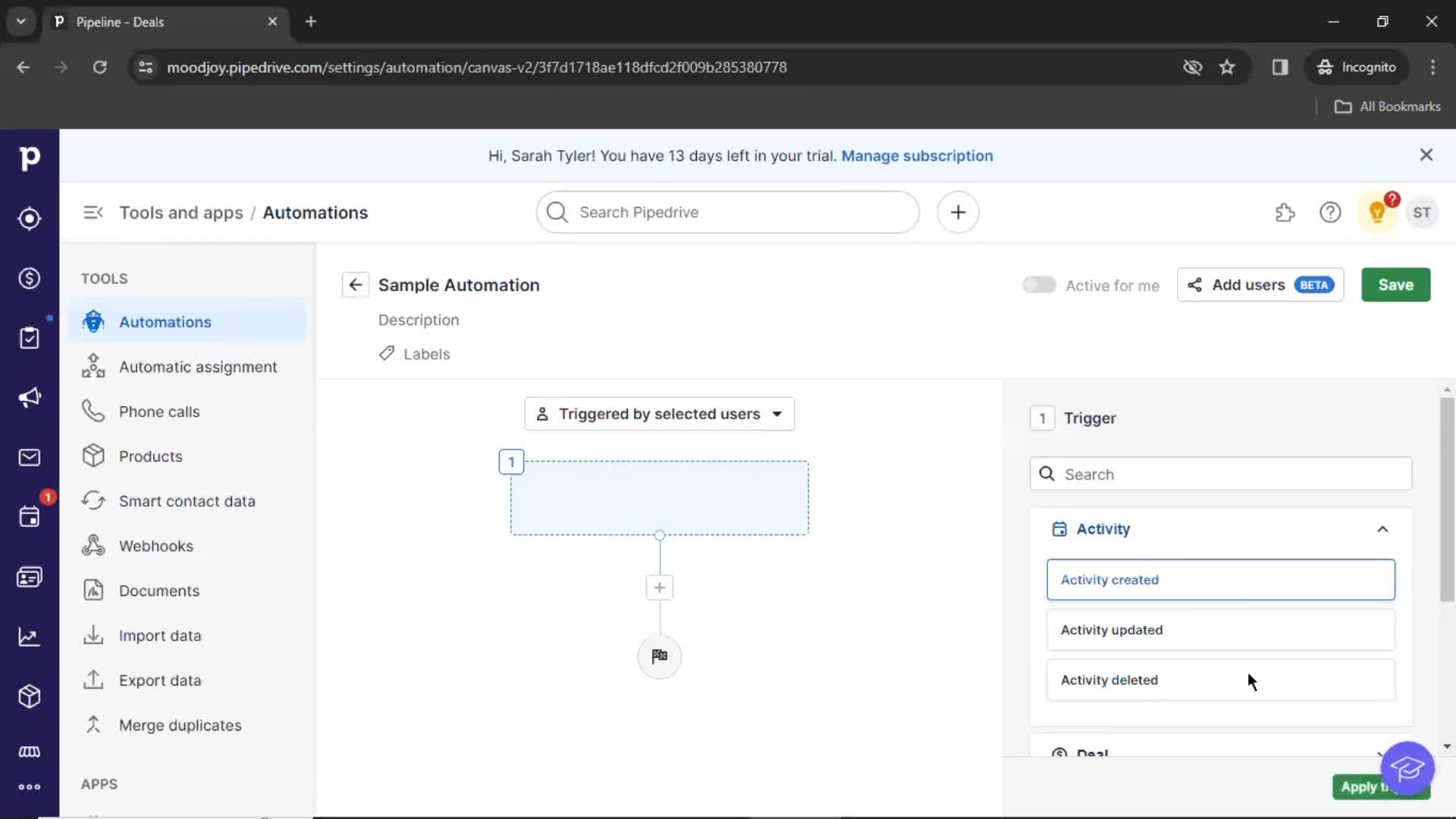Click the plus button to add automation step

tap(659, 587)
